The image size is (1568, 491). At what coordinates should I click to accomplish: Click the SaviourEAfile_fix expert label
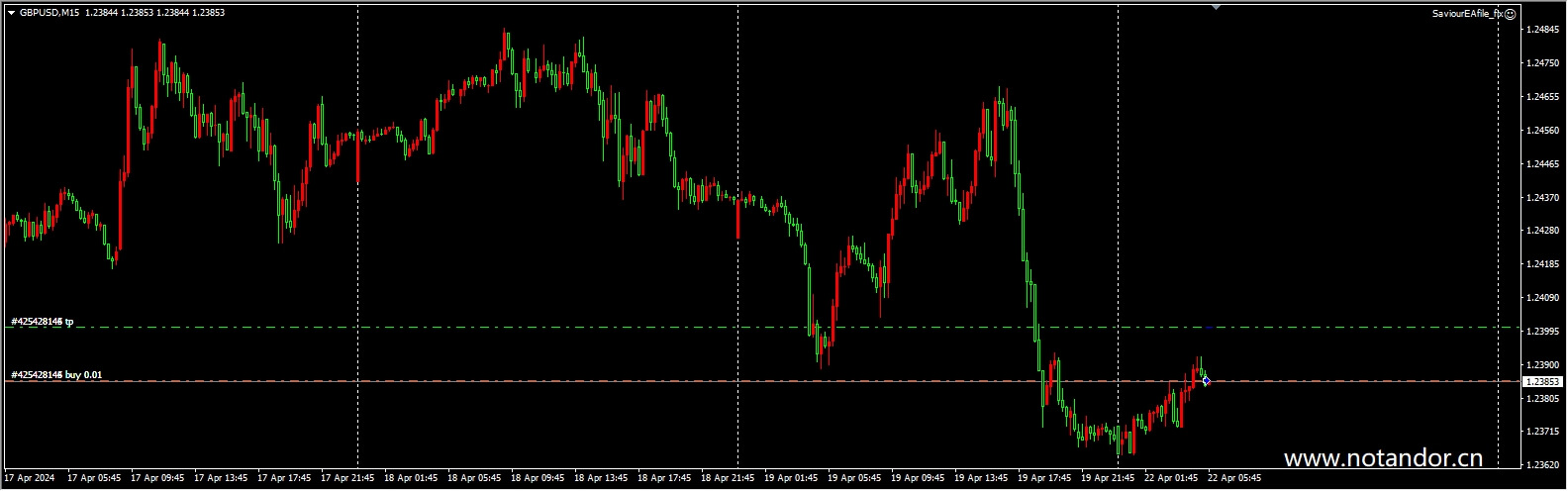click(1466, 14)
